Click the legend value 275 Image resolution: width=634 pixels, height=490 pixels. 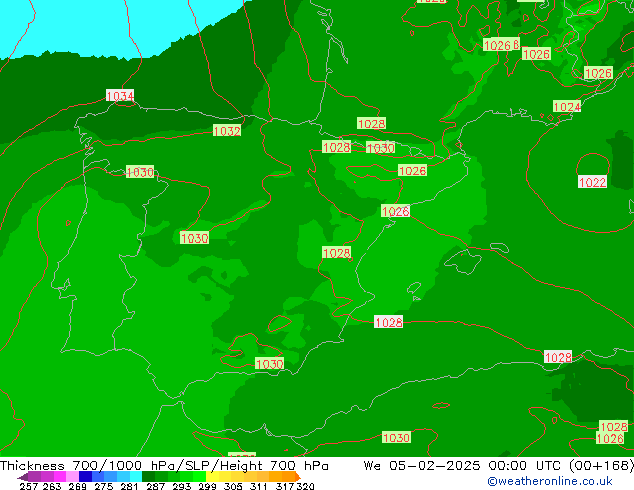[x=104, y=486]
